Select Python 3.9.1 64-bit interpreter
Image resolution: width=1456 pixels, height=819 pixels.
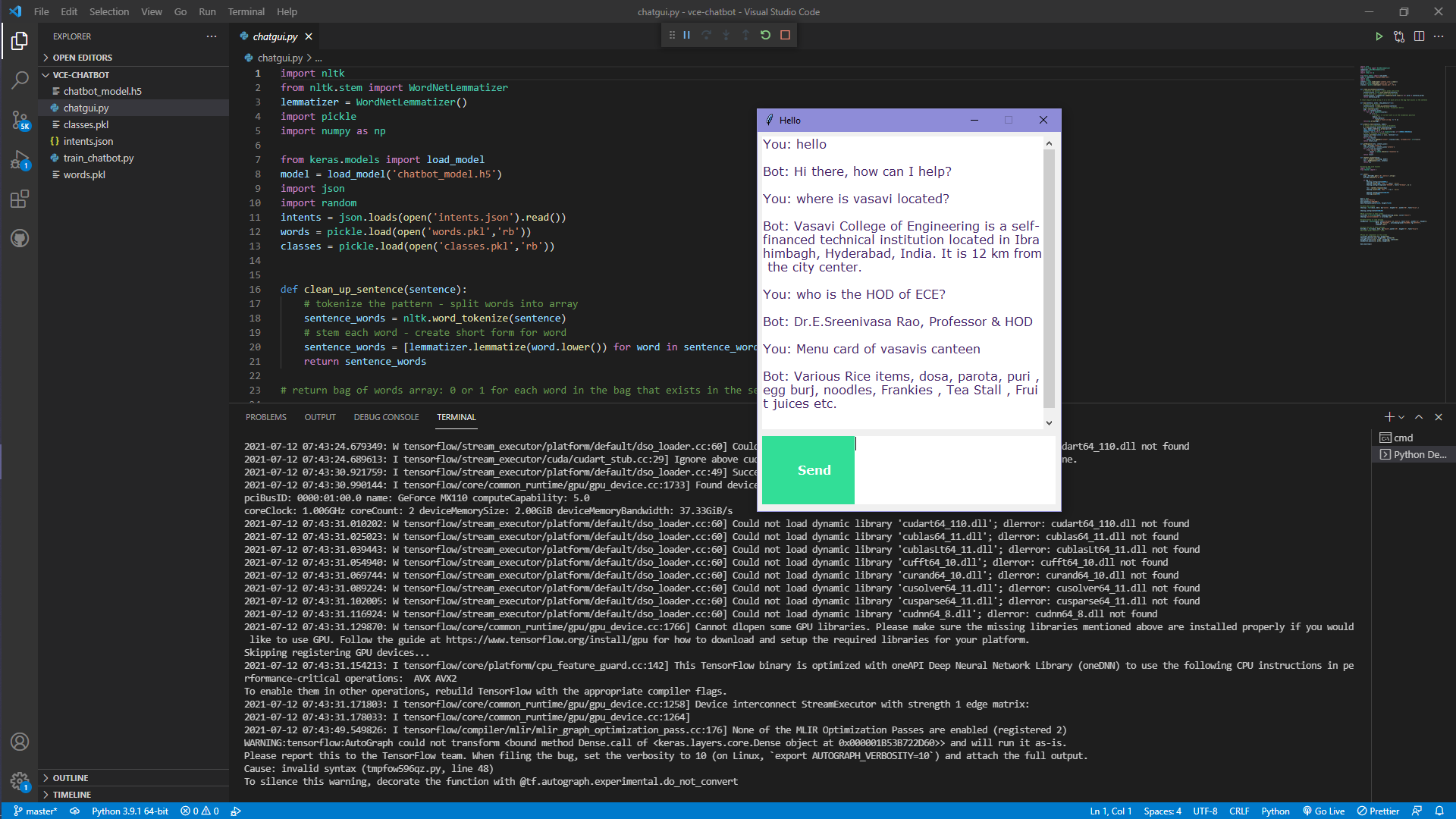click(x=130, y=811)
